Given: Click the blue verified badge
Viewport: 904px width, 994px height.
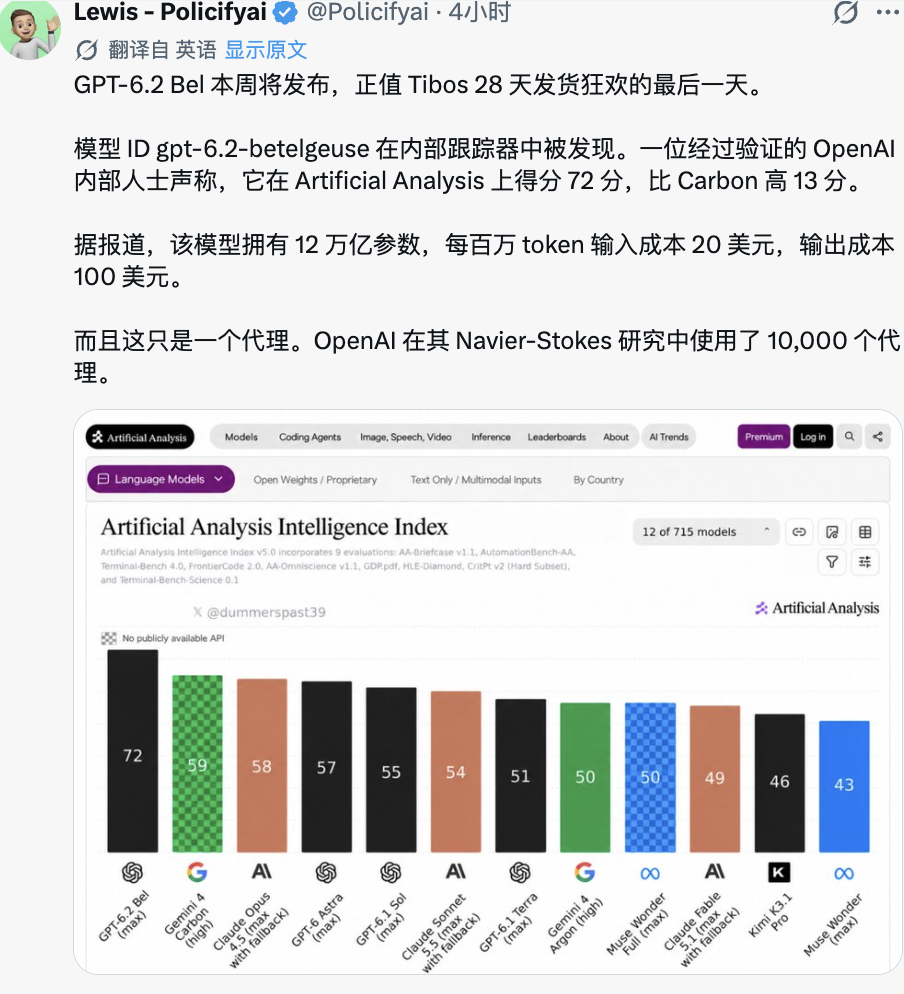Looking at the screenshot, I should (x=285, y=13).
